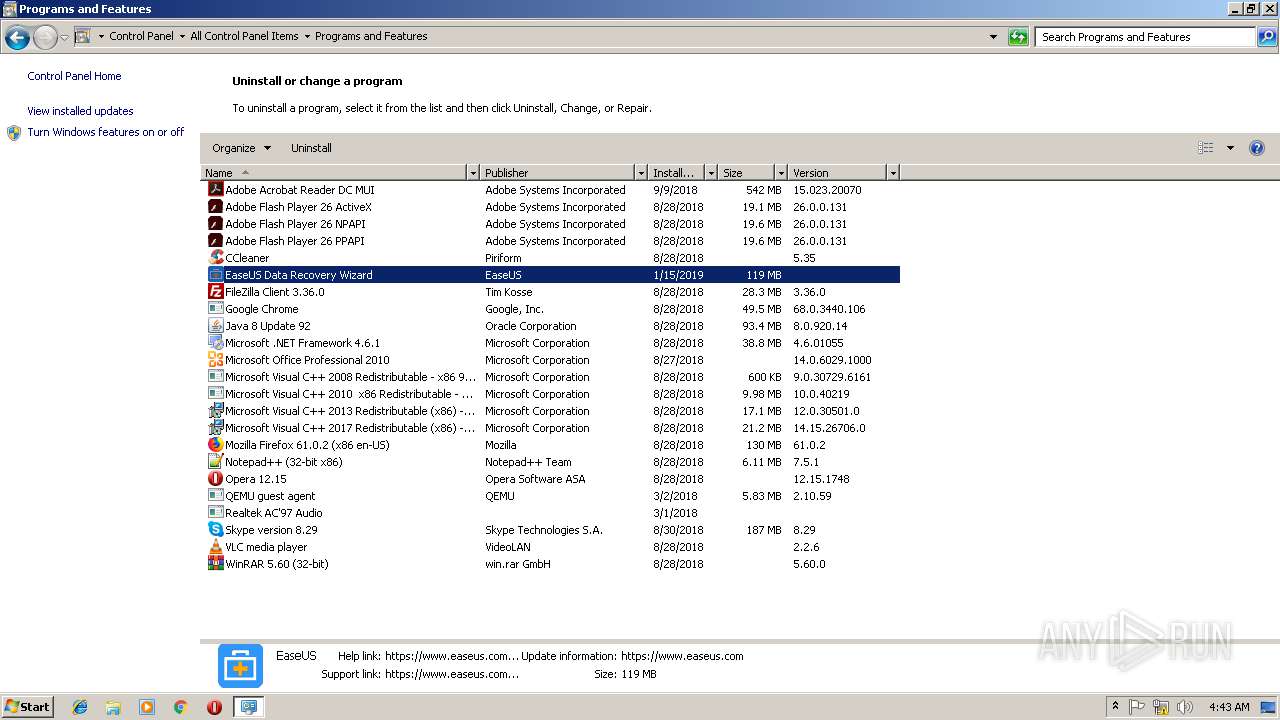
Task: Expand the view options dropdown arrow
Action: click(1230, 148)
